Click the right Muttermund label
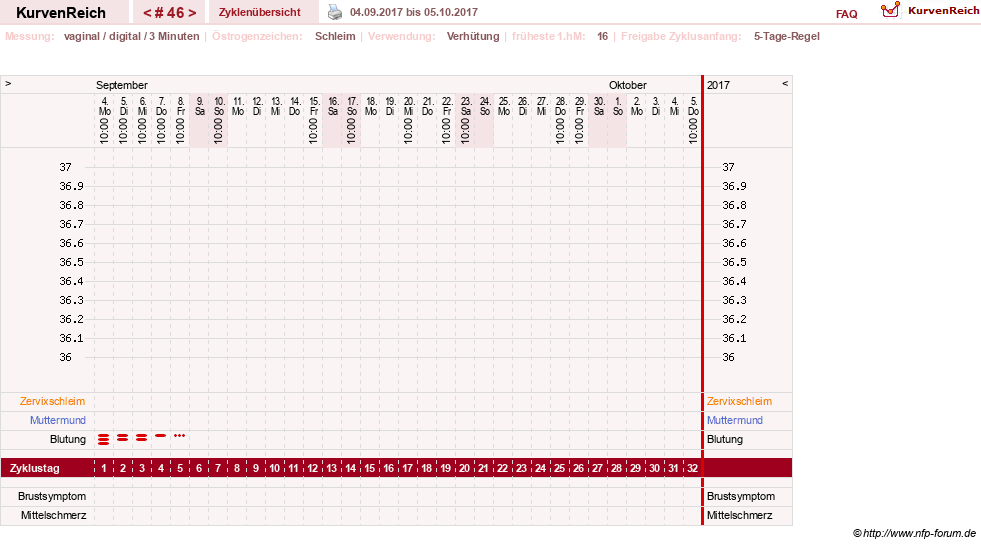Image resolution: width=981 pixels, height=545 pixels. pos(734,420)
